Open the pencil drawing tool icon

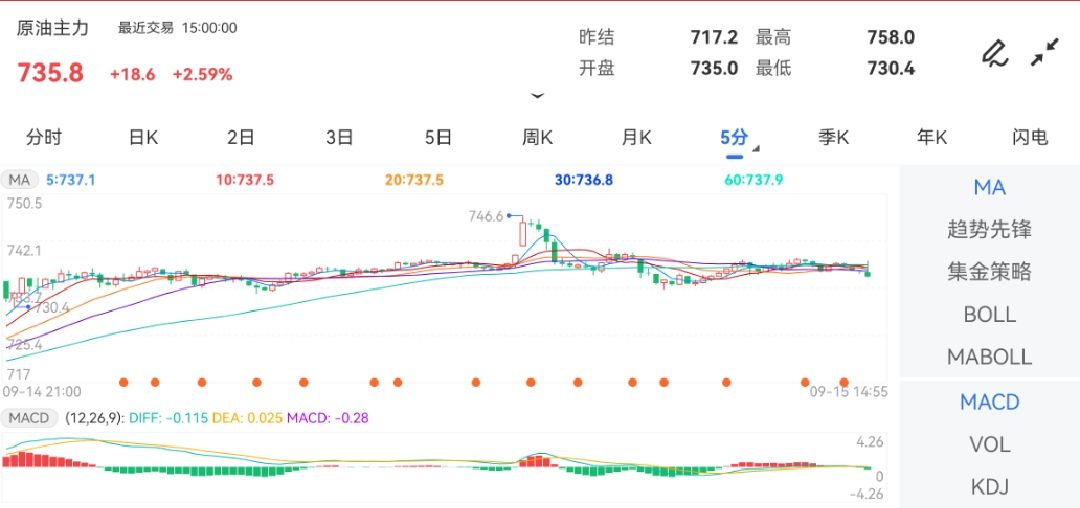[x=995, y=53]
